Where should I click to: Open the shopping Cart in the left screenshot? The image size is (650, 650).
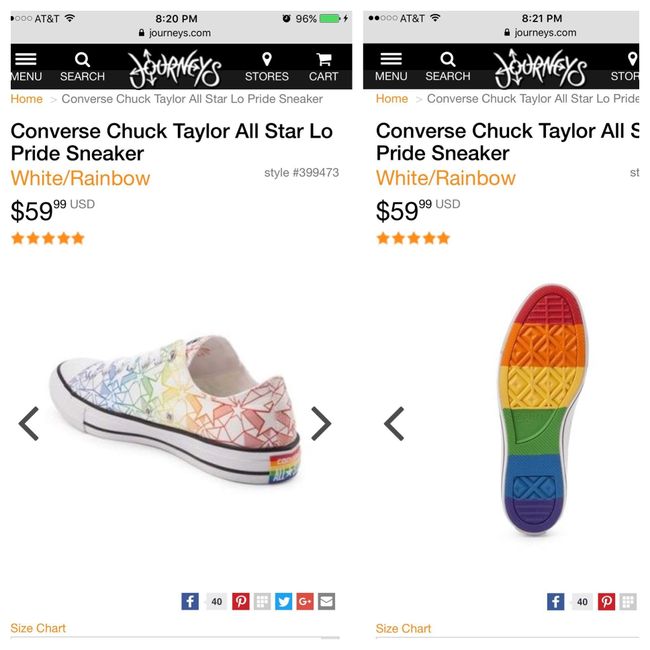(323, 66)
